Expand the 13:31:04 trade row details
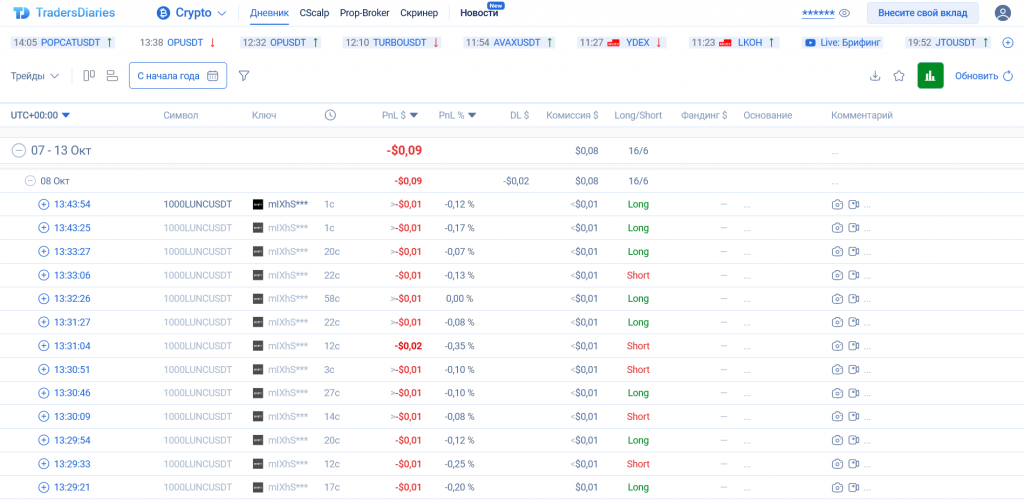 43,346
